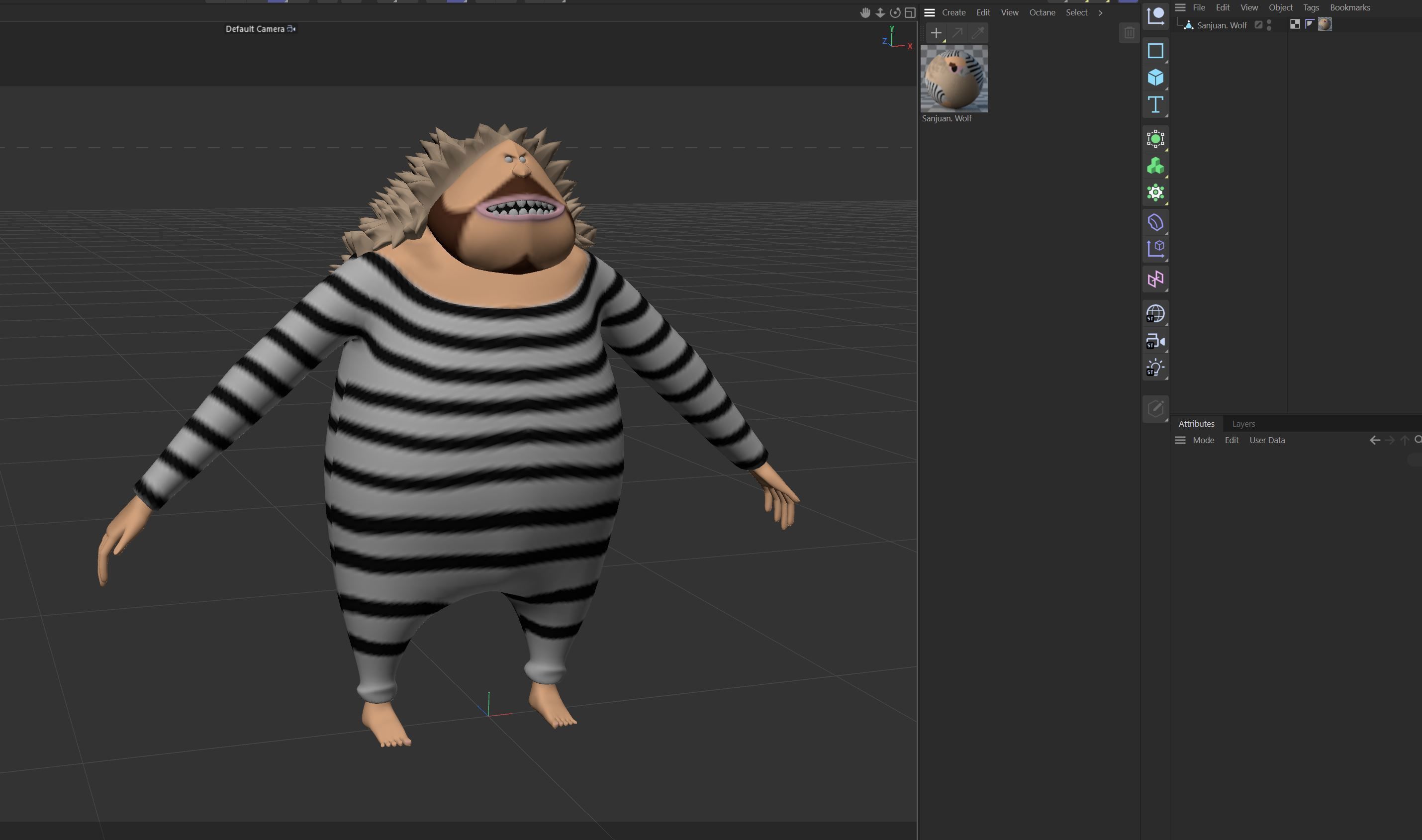Click the material texture tag on Sanjuan. Wolf
Viewport: 1422px width, 840px height.
tap(1324, 24)
